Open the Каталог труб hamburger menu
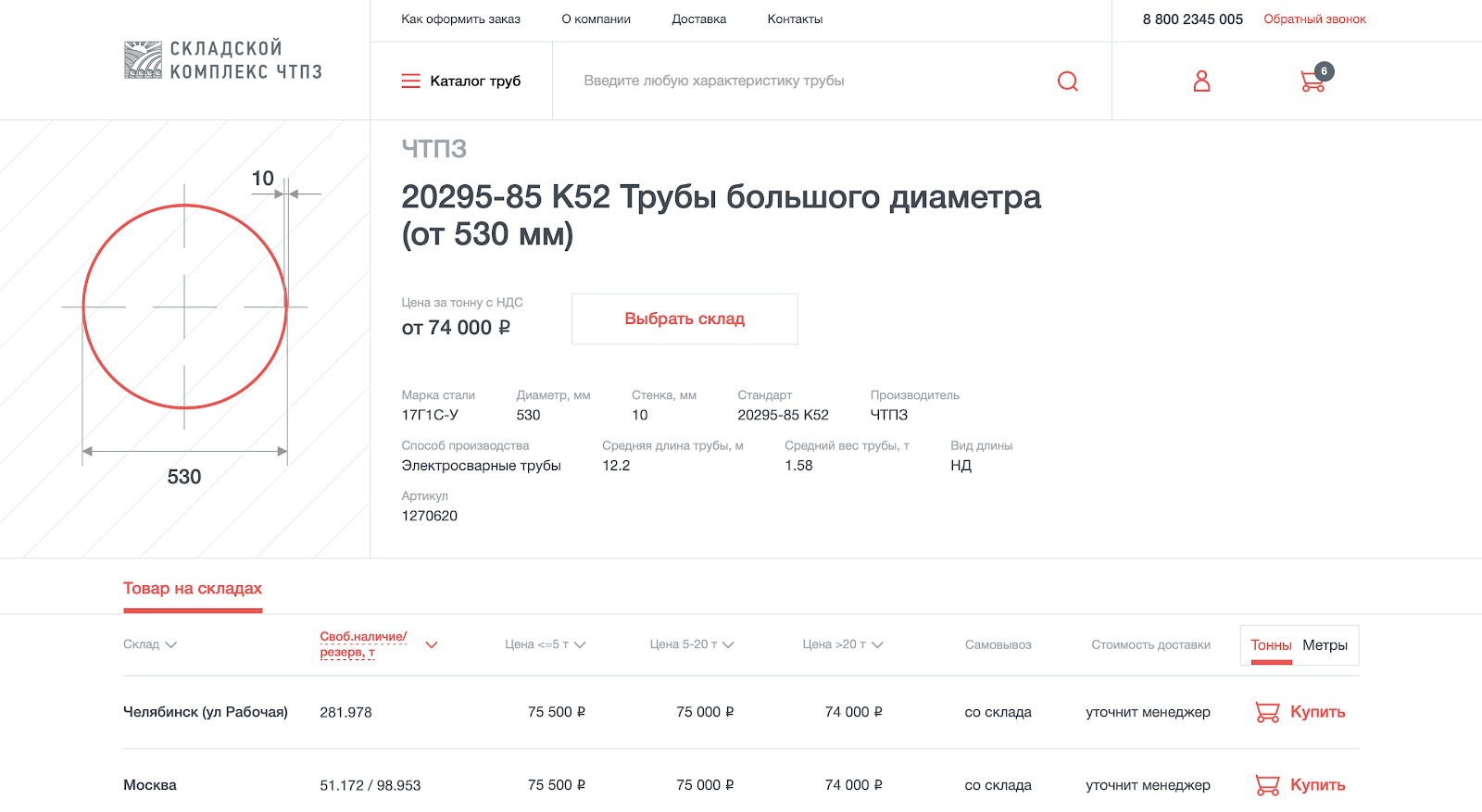The height and width of the screenshot is (812, 1482). (411, 81)
